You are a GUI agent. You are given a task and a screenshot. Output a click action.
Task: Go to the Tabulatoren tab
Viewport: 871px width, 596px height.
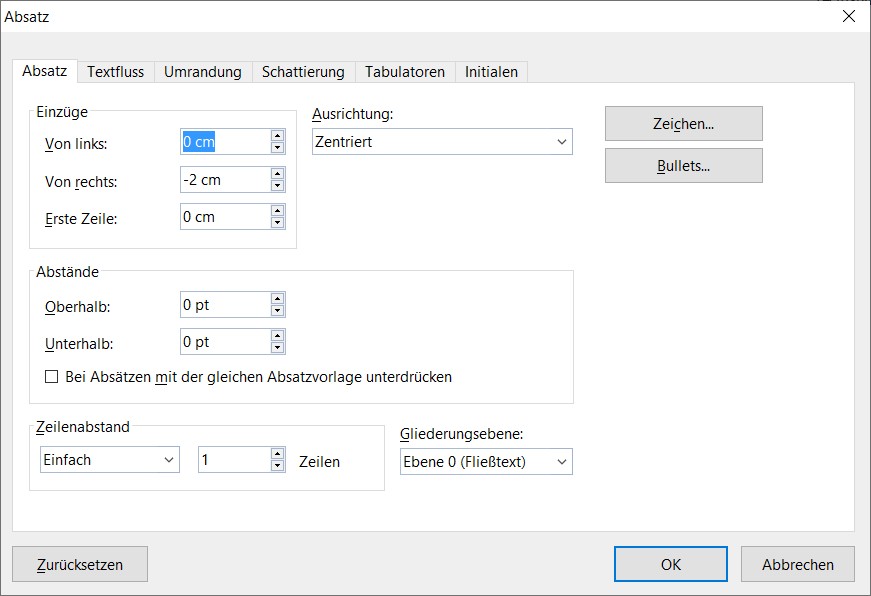pos(405,72)
